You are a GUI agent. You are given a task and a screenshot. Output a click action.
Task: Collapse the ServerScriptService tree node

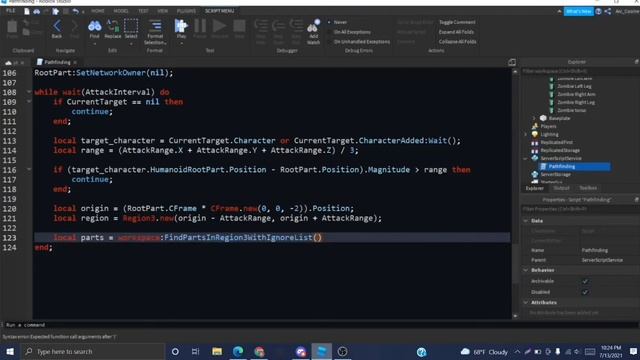[x=526, y=158]
